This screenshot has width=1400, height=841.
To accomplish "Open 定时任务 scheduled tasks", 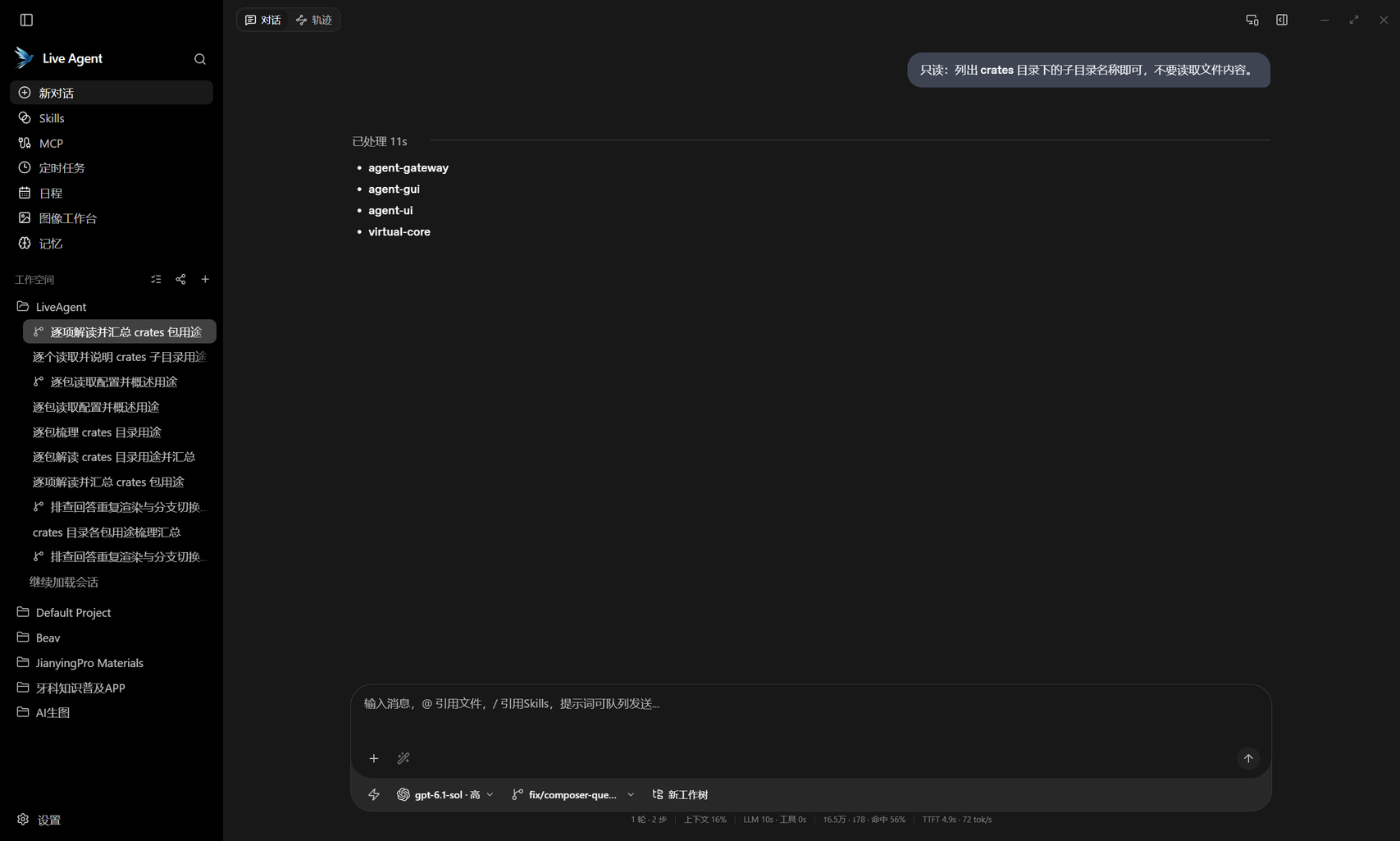I will (112, 168).
